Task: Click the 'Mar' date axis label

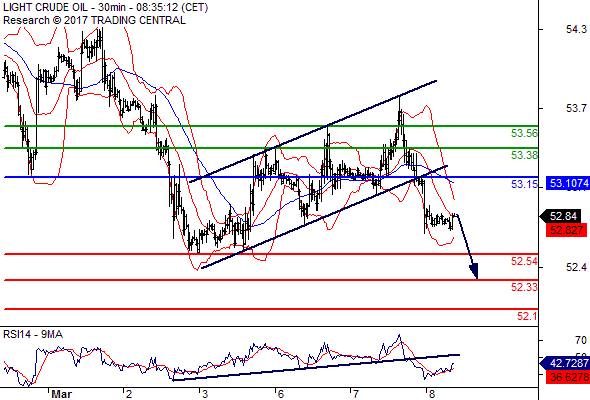Action: click(61, 394)
